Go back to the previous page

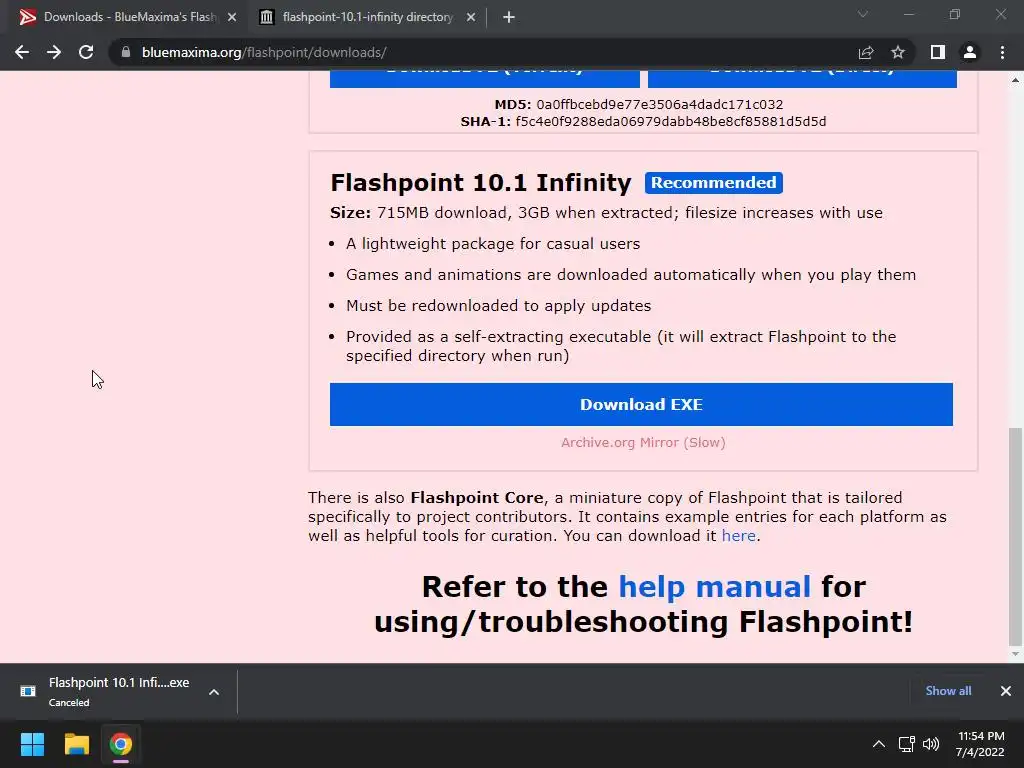click(22, 52)
